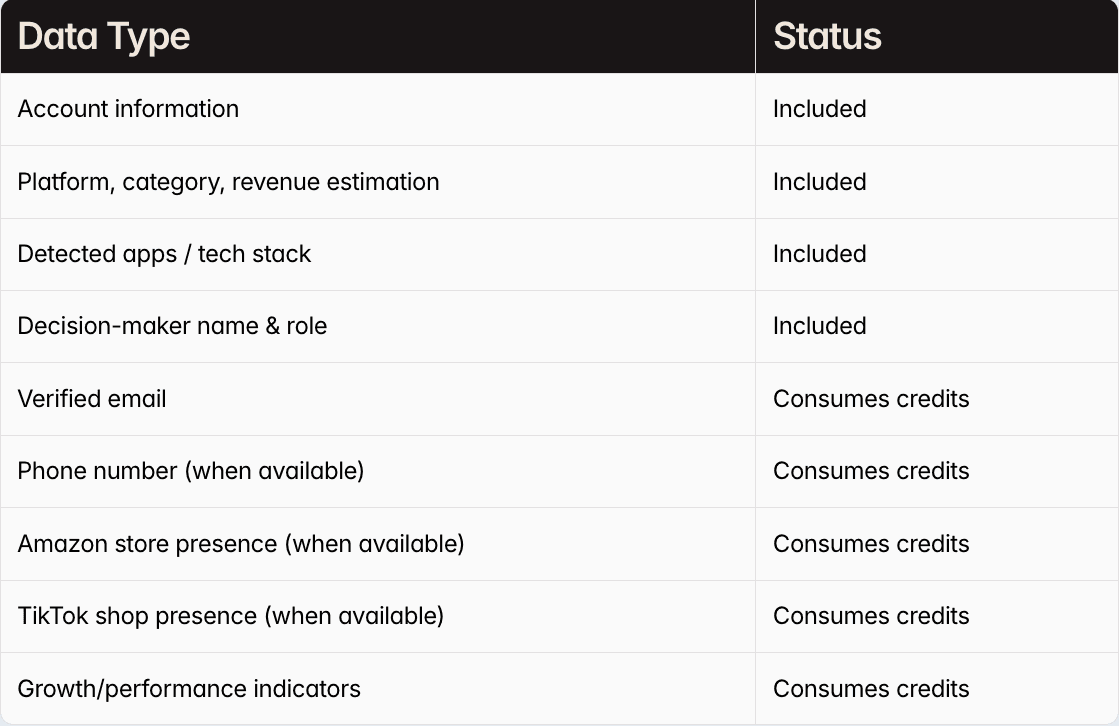The width and height of the screenshot is (1119, 726).
Task: Select Phone number (when available) cell
Action: (190, 471)
